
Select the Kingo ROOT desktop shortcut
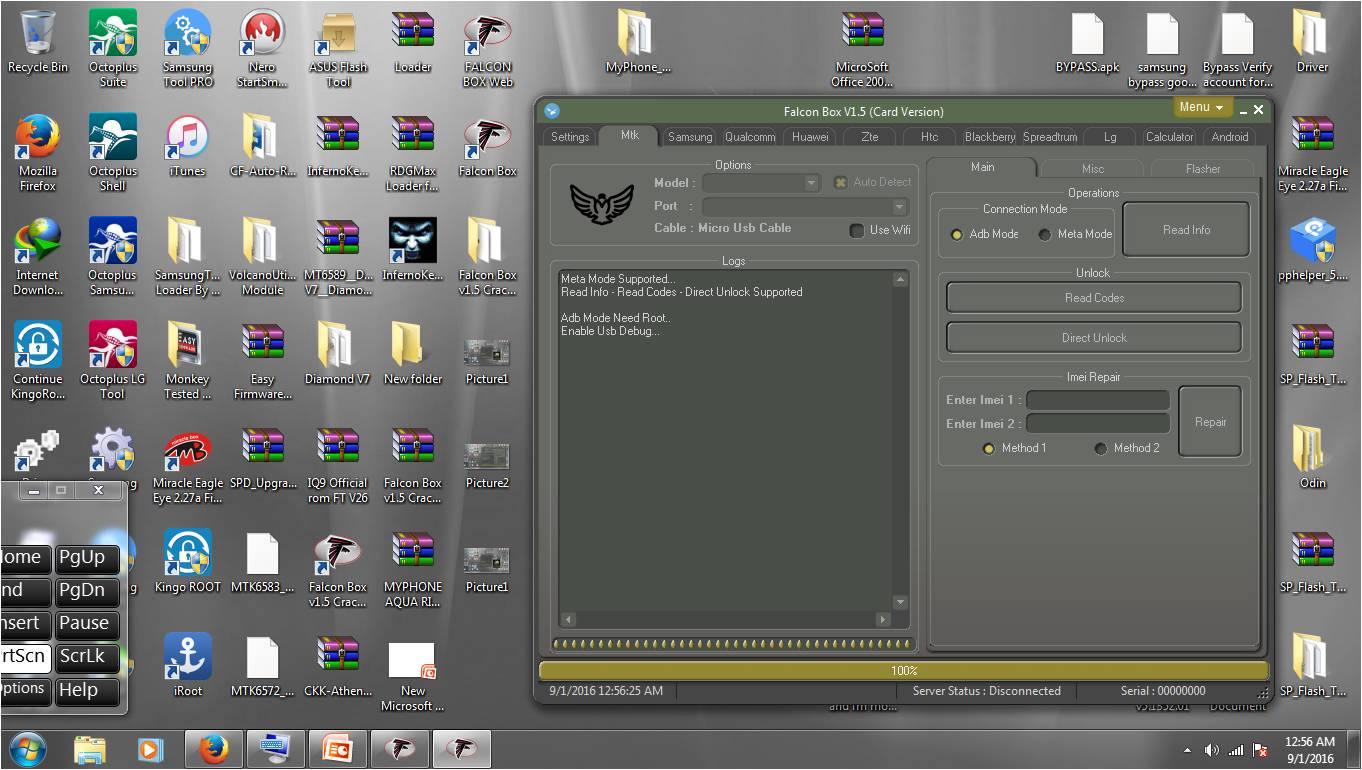point(187,560)
